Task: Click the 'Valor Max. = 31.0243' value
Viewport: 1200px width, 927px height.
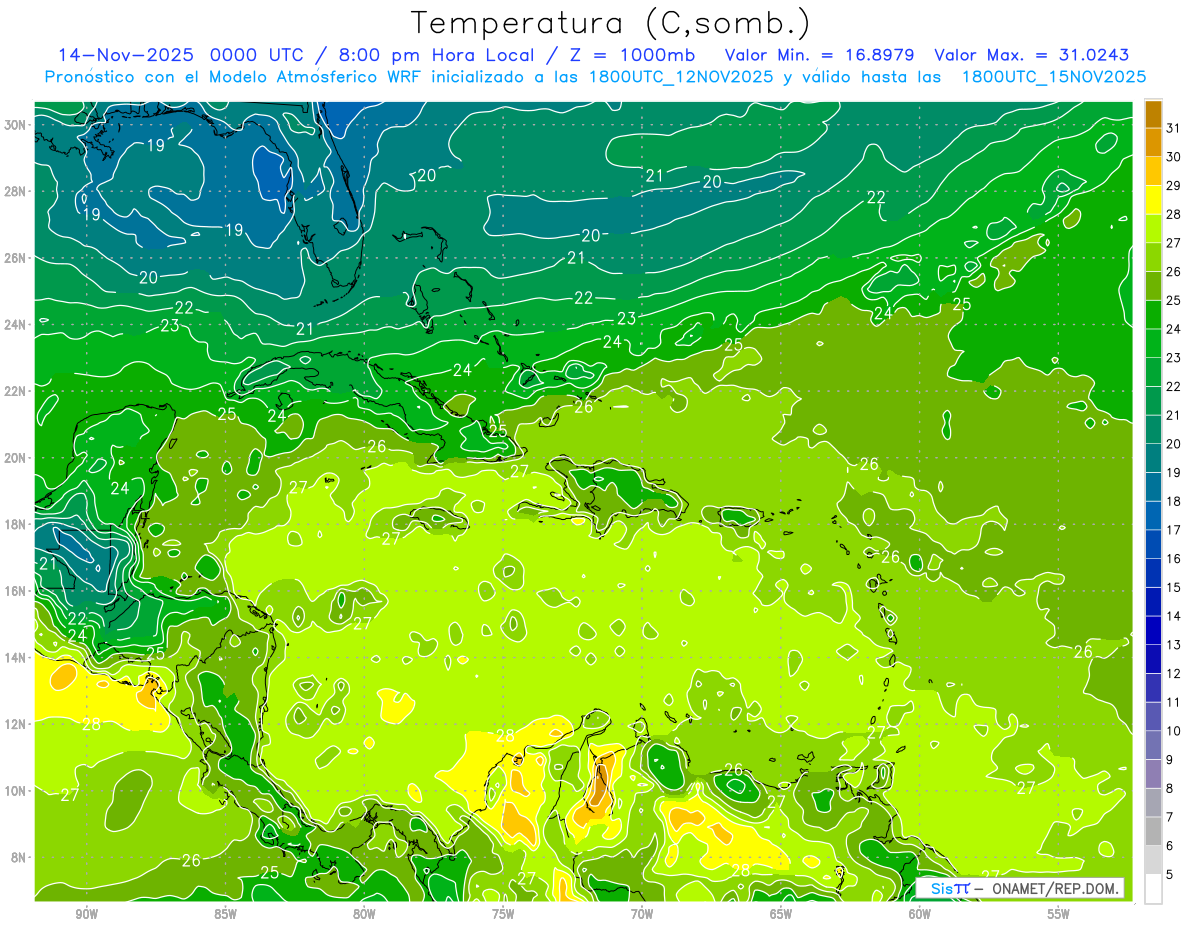Action: pyautogui.click(x=1031, y=55)
